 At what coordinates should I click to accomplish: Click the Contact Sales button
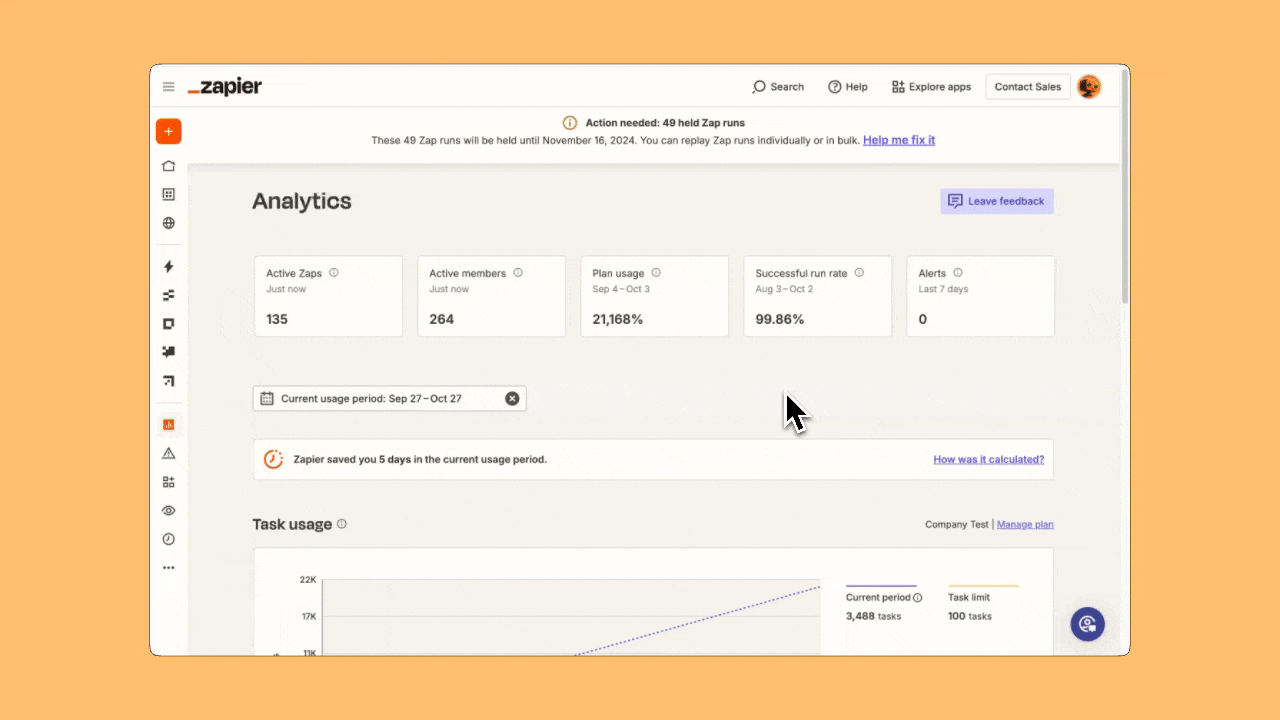point(1028,87)
